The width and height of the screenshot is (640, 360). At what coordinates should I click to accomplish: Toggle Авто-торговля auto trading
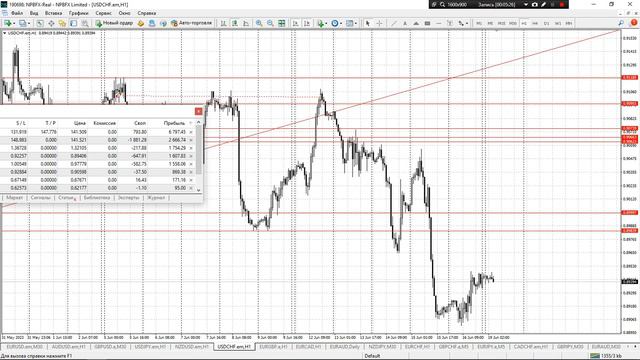coord(191,23)
